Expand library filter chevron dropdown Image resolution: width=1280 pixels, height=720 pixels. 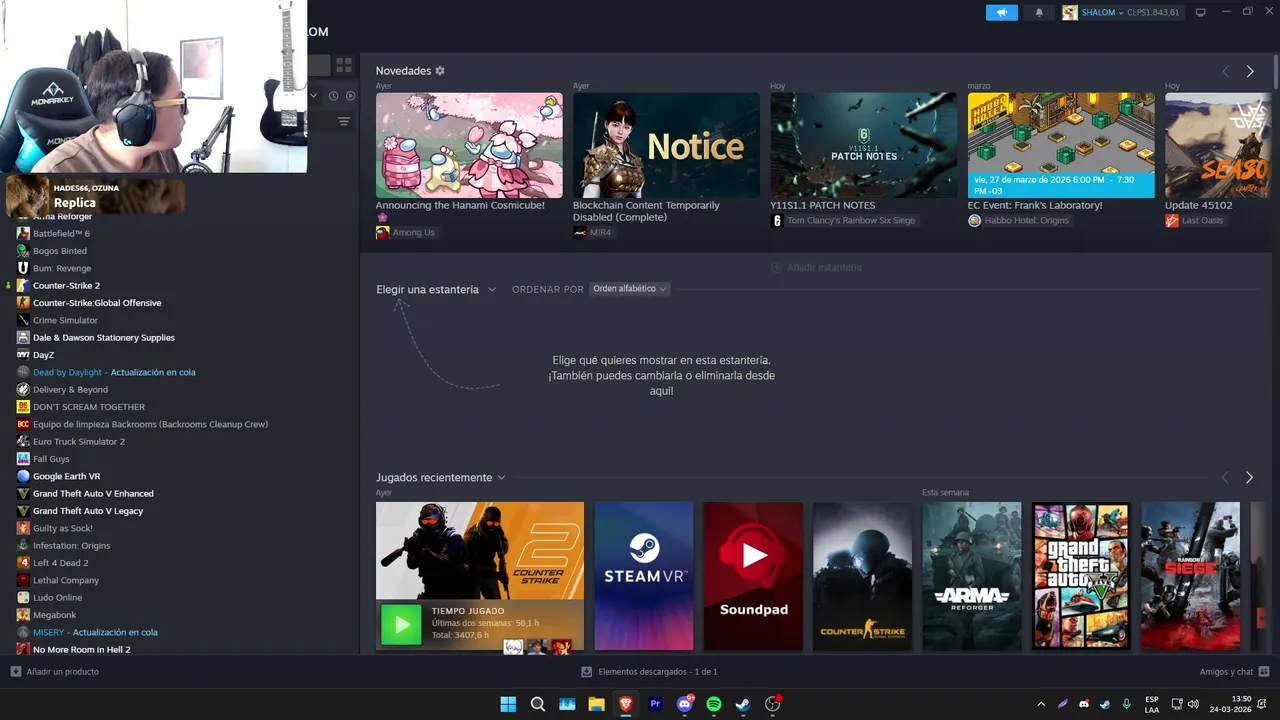(x=314, y=96)
